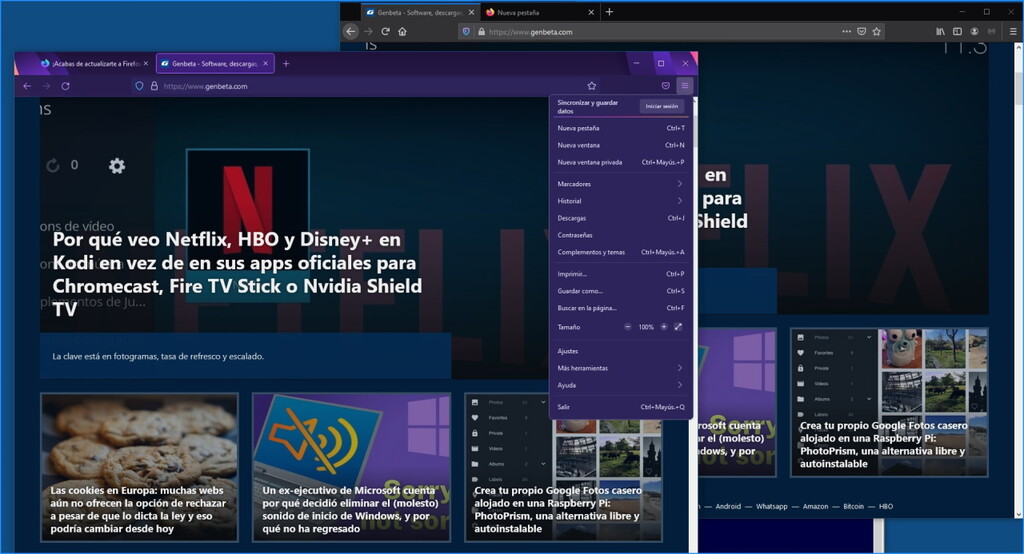
Task: Select Buscar en la página... entry
Action: click(620, 308)
